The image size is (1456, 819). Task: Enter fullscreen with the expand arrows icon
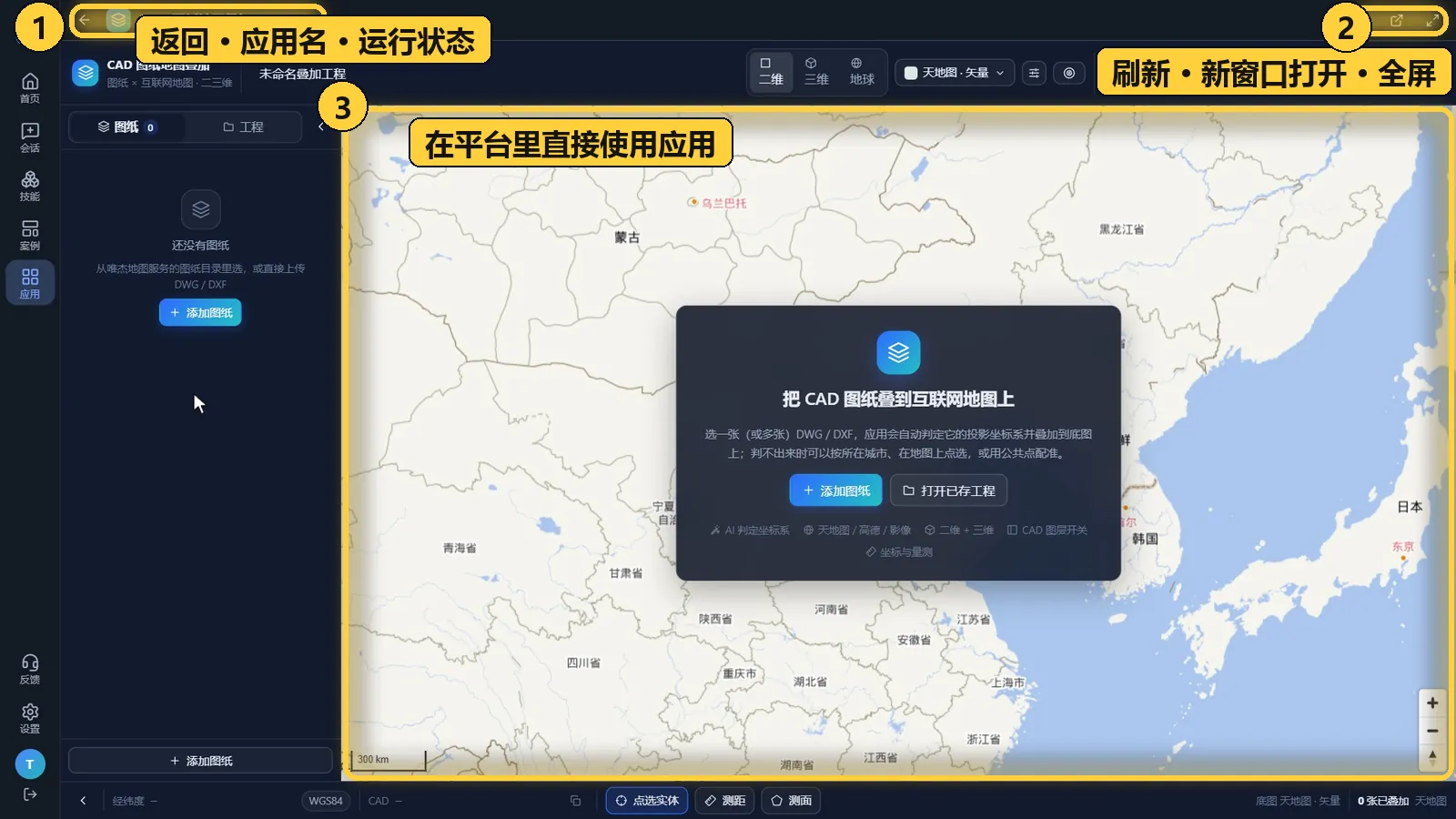[1431, 20]
